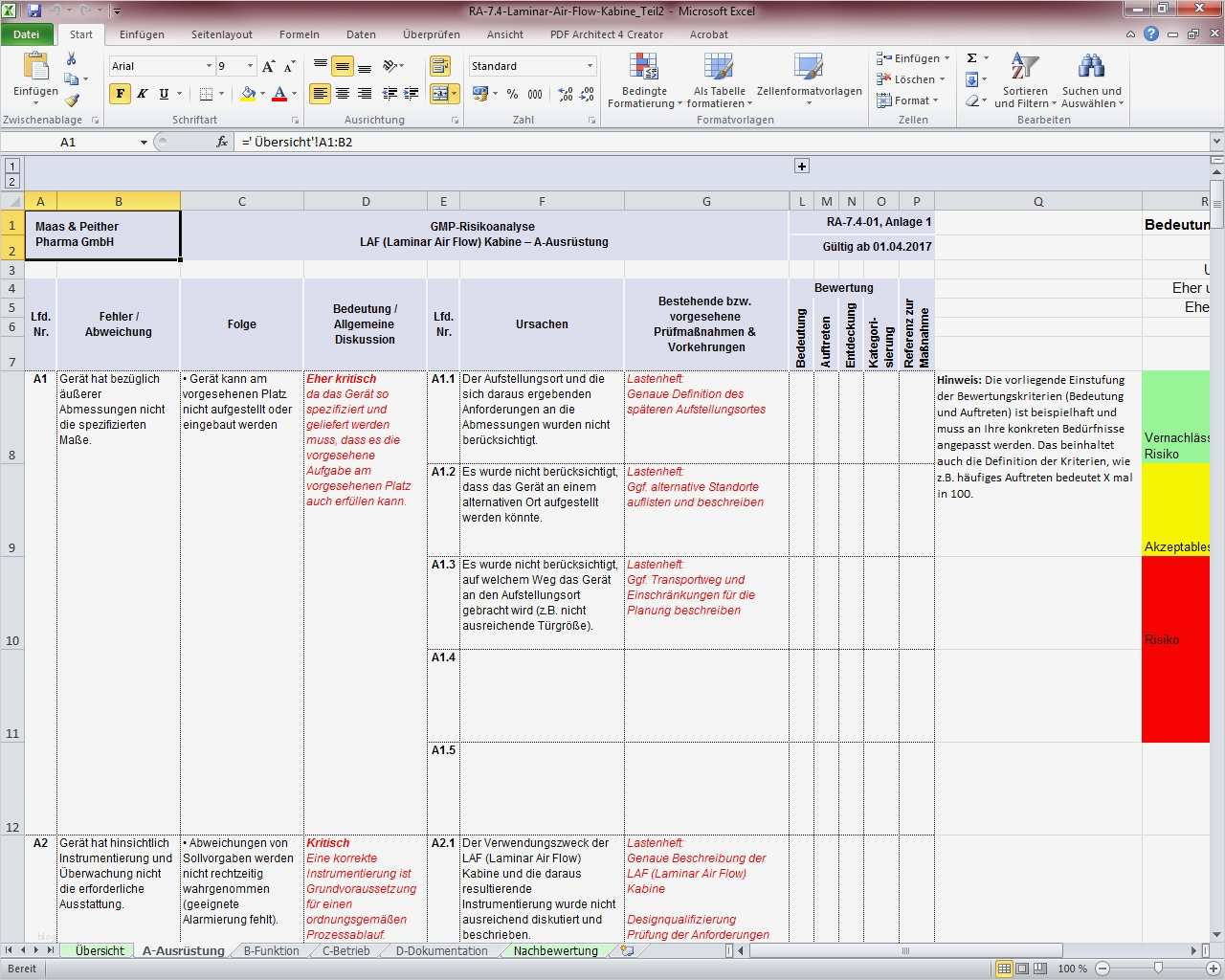This screenshot has height=980, width=1225.
Task: Click inside the formula bar
Action: tap(479, 141)
